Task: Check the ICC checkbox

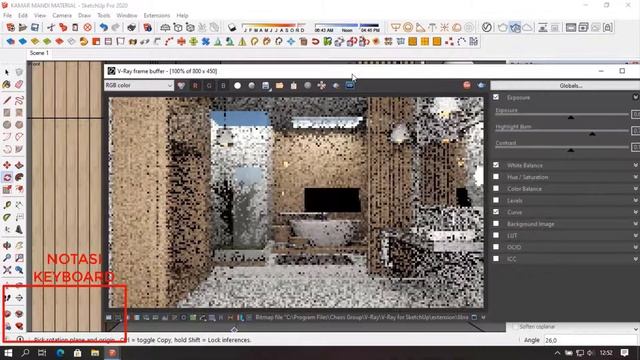Action: click(x=496, y=258)
